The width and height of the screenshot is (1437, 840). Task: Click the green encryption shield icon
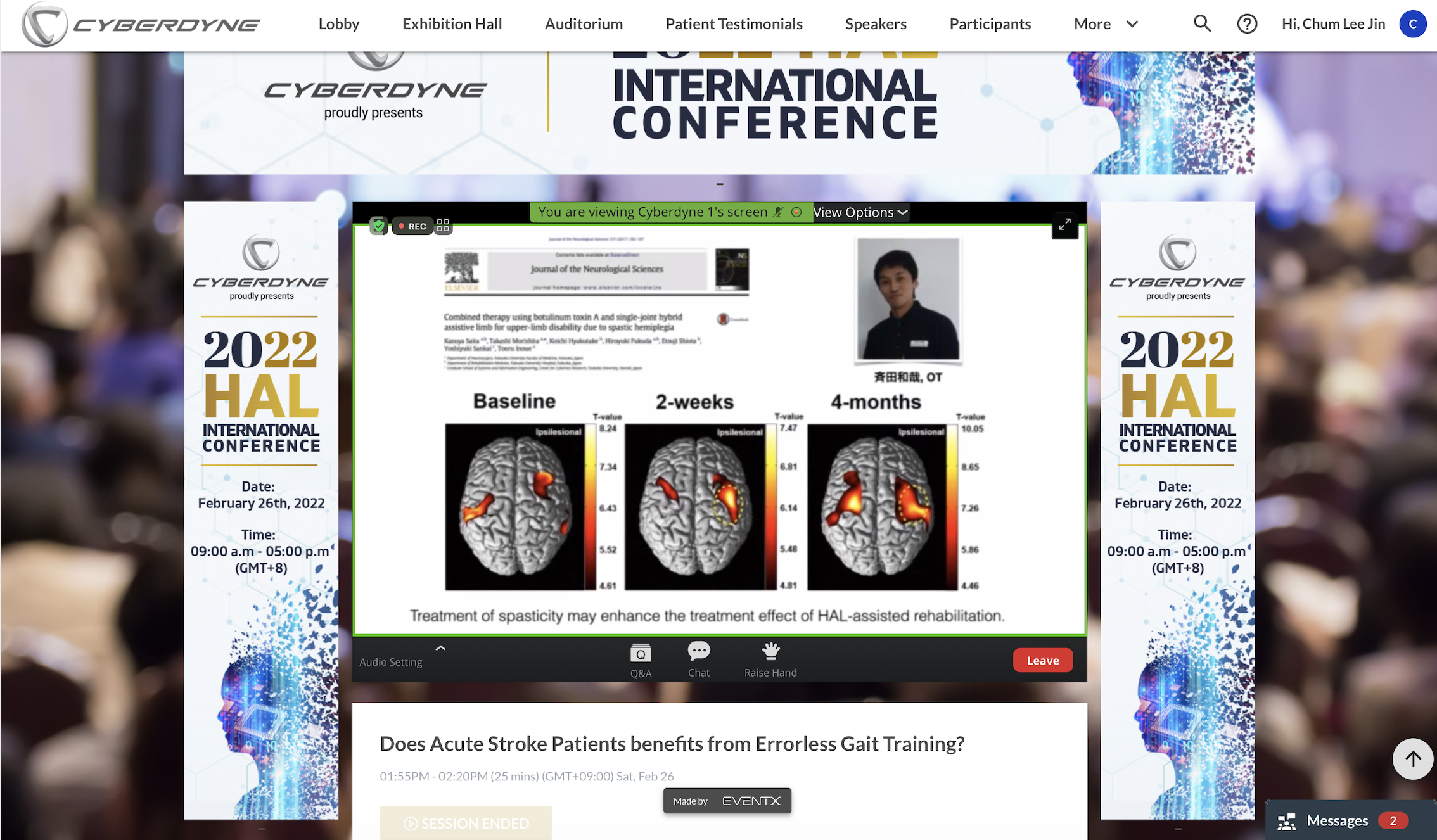click(x=378, y=226)
